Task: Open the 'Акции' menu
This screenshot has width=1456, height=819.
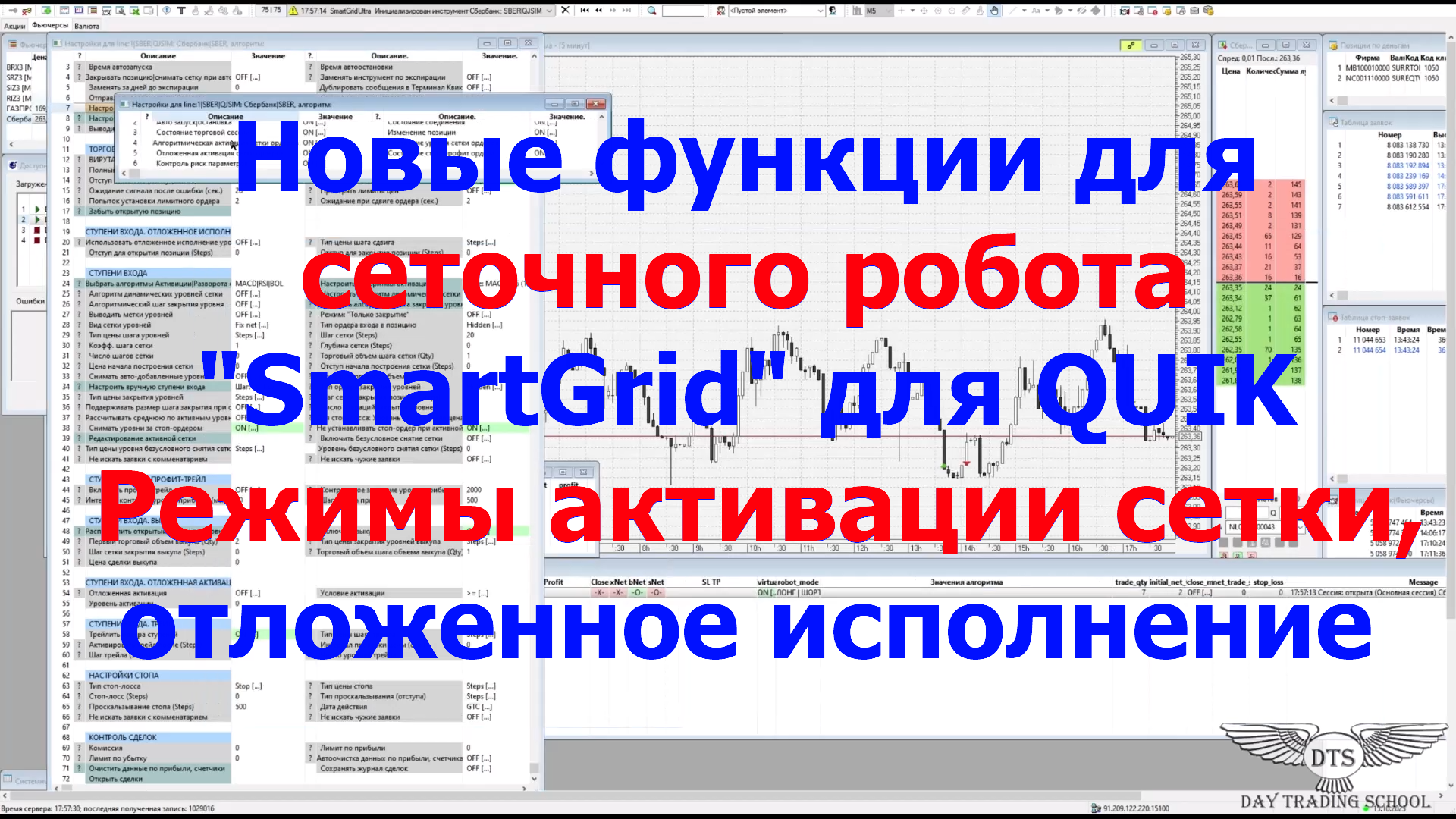Action: pos(15,25)
